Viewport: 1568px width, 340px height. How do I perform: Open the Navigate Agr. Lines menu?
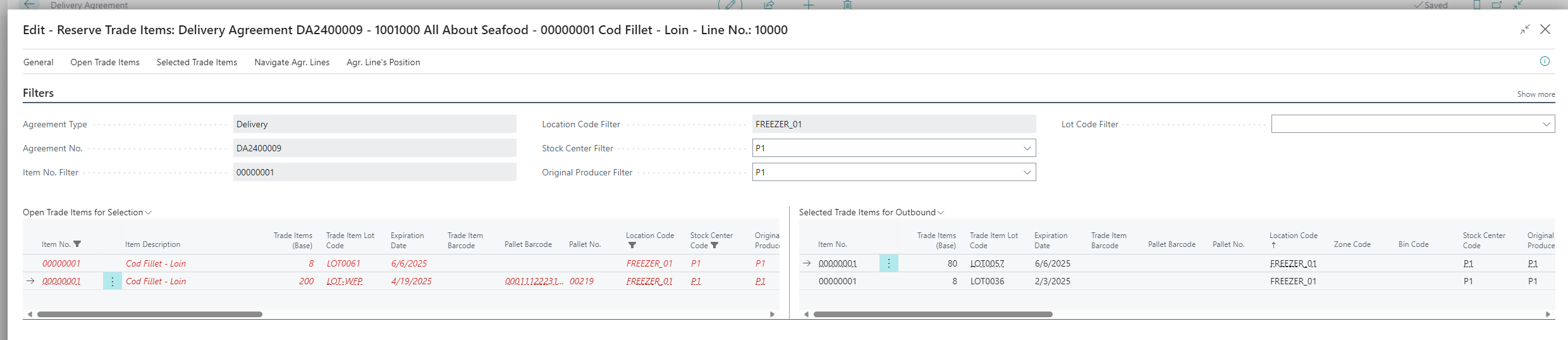pyautogui.click(x=291, y=62)
